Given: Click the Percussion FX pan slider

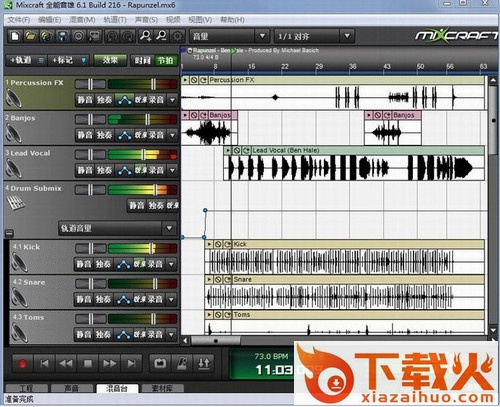Looking at the screenshot, I should 90,84.
